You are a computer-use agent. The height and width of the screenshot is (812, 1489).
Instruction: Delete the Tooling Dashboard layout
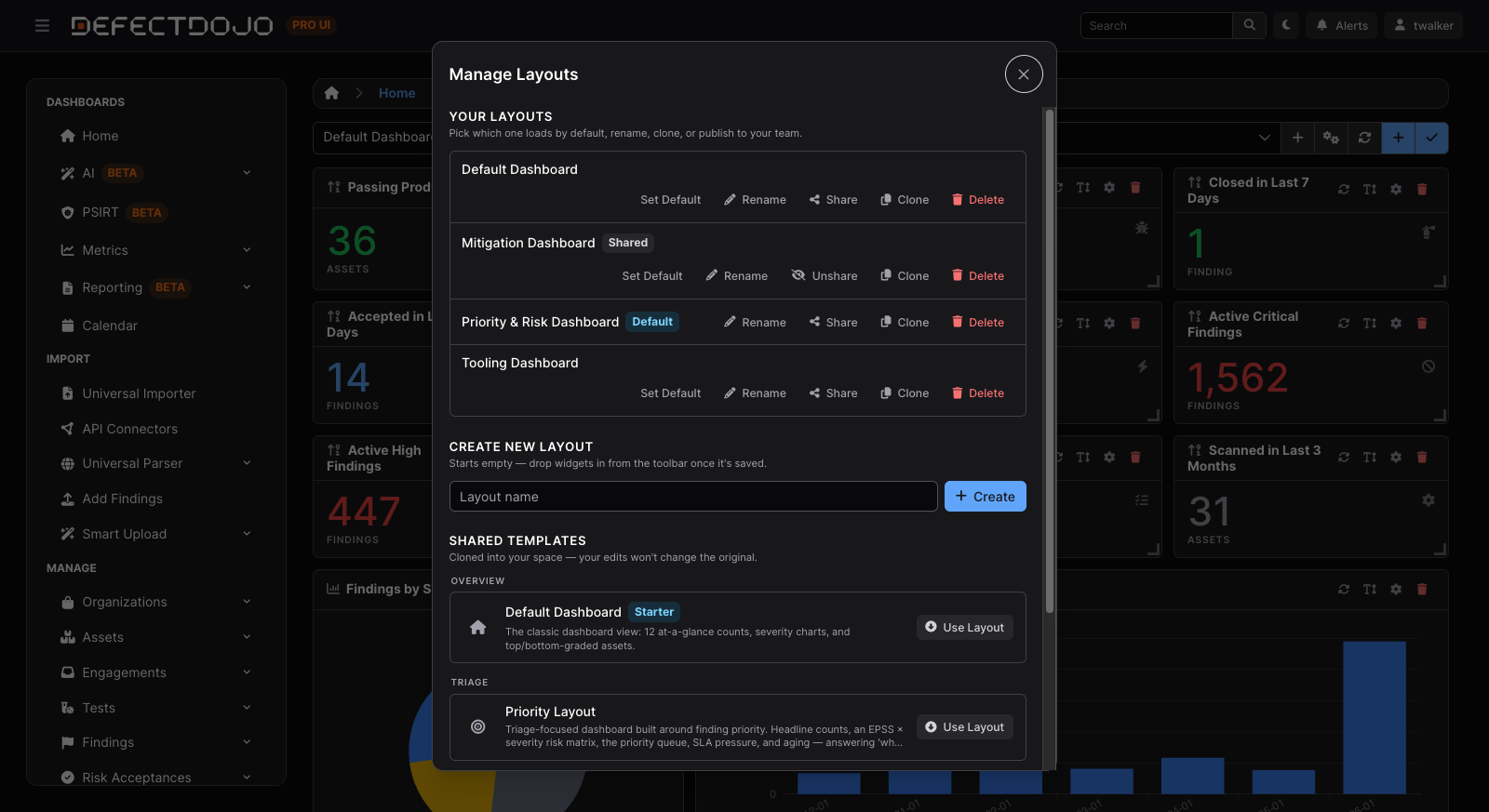(x=977, y=393)
